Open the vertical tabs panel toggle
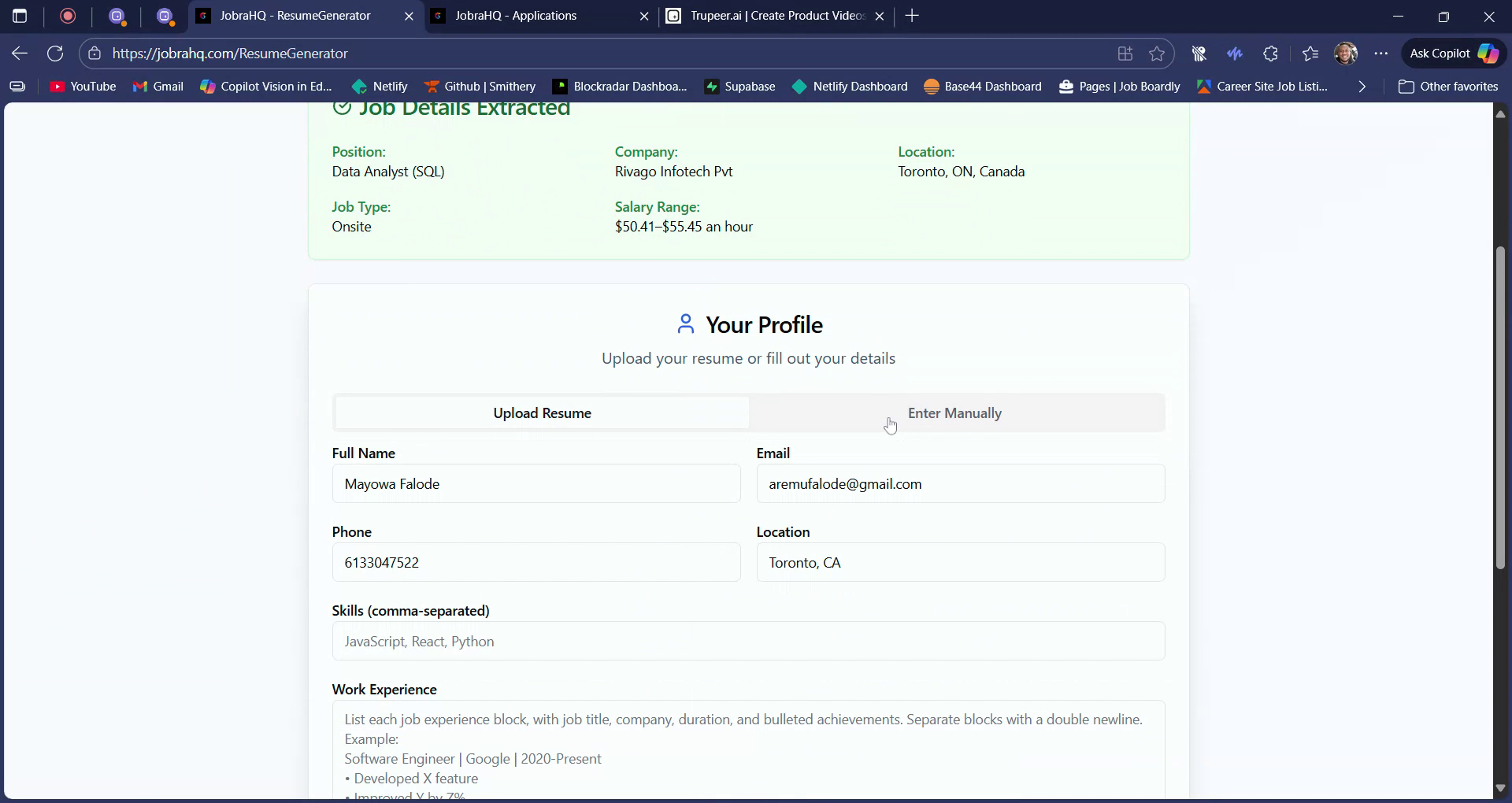Viewport: 1512px width, 803px height. tap(20, 16)
